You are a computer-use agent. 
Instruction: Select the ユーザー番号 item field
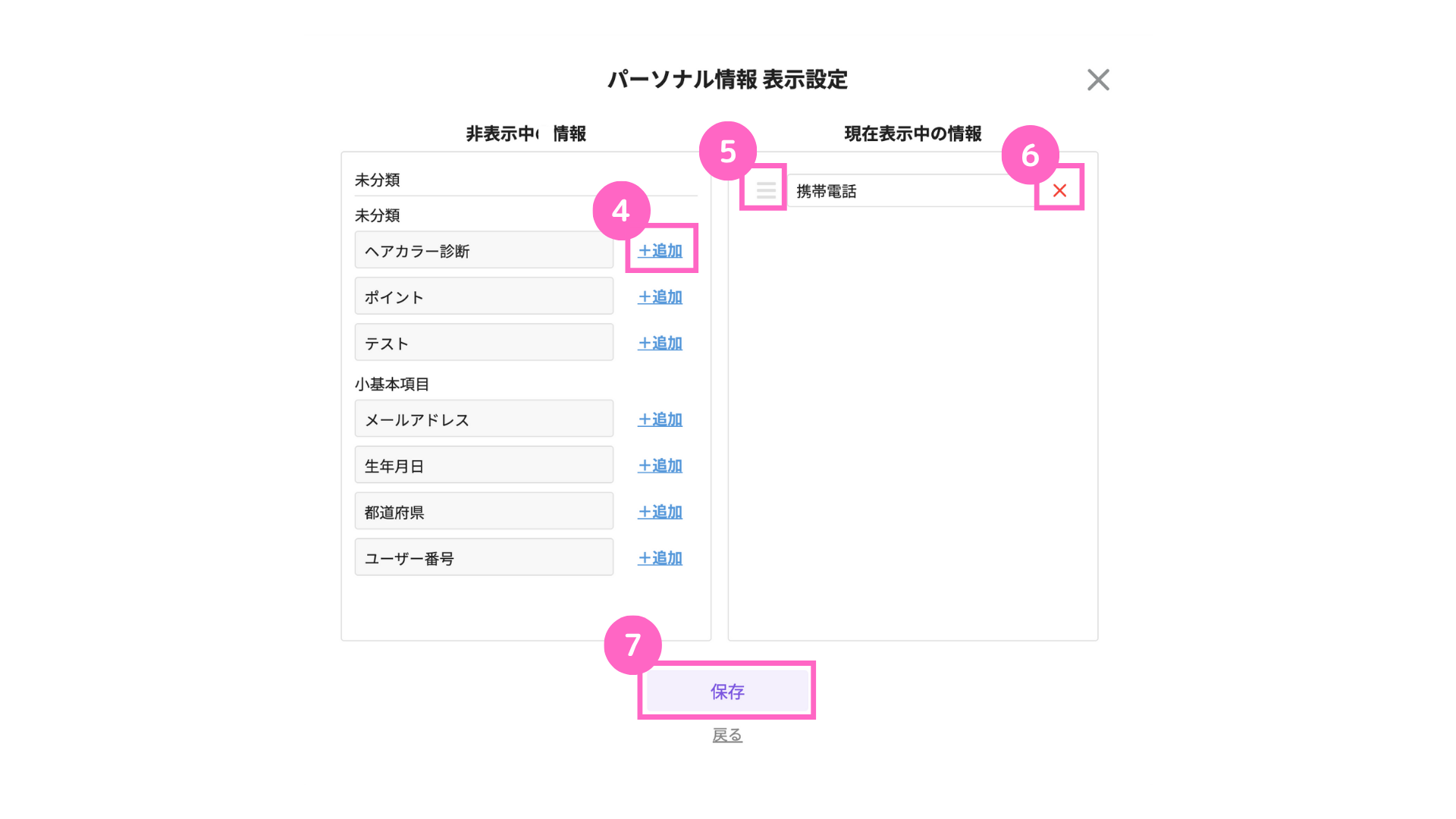484,558
